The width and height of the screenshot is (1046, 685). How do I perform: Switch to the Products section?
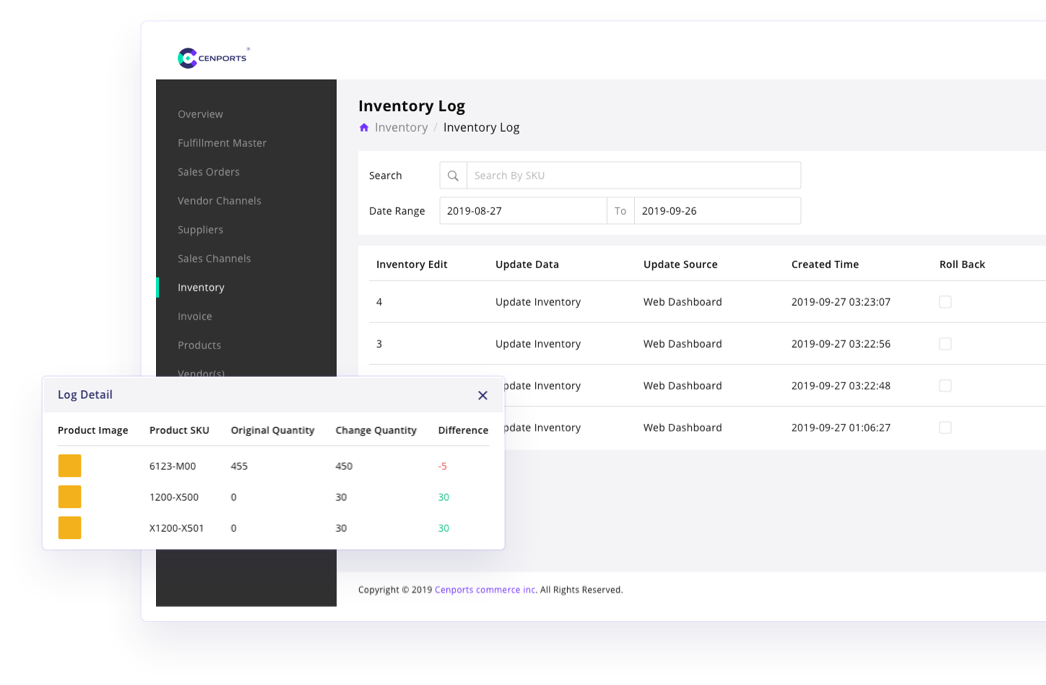pos(199,345)
